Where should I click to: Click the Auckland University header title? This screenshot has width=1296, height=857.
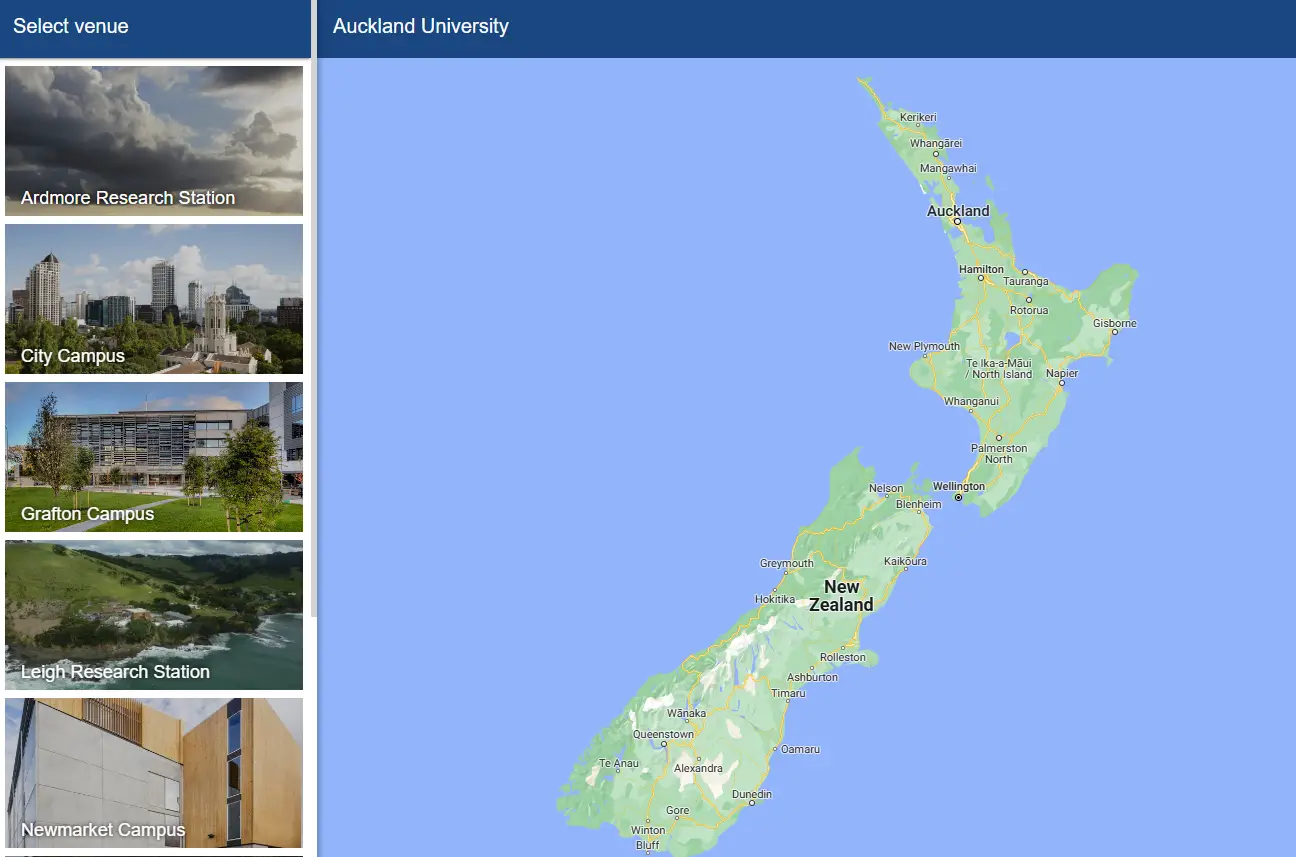(x=421, y=27)
